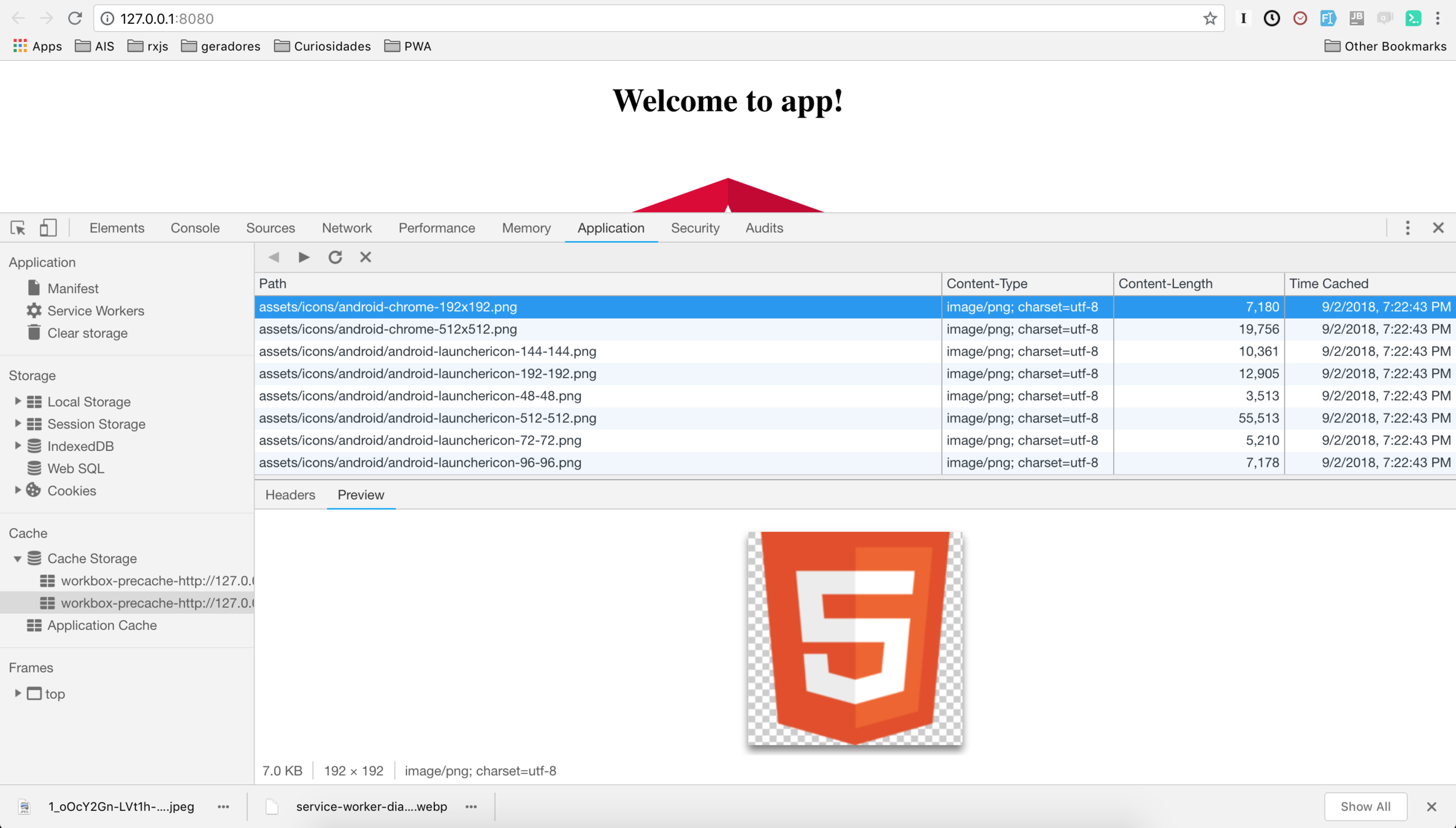
Task: Click Show All downloads button
Action: point(1365,807)
